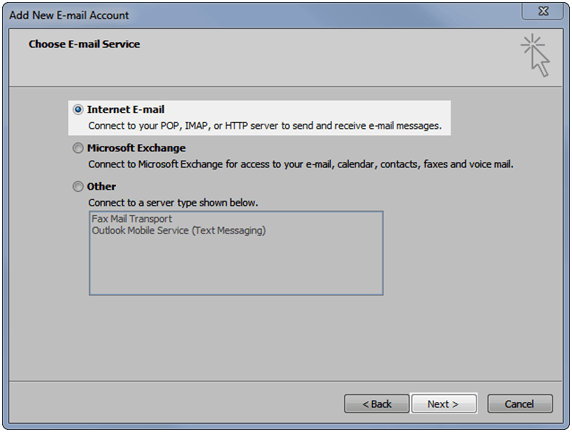The width and height of the screenshot is (572, 432).
Task: Select the Internet E-mail radio button
Action: click(78, 109)
